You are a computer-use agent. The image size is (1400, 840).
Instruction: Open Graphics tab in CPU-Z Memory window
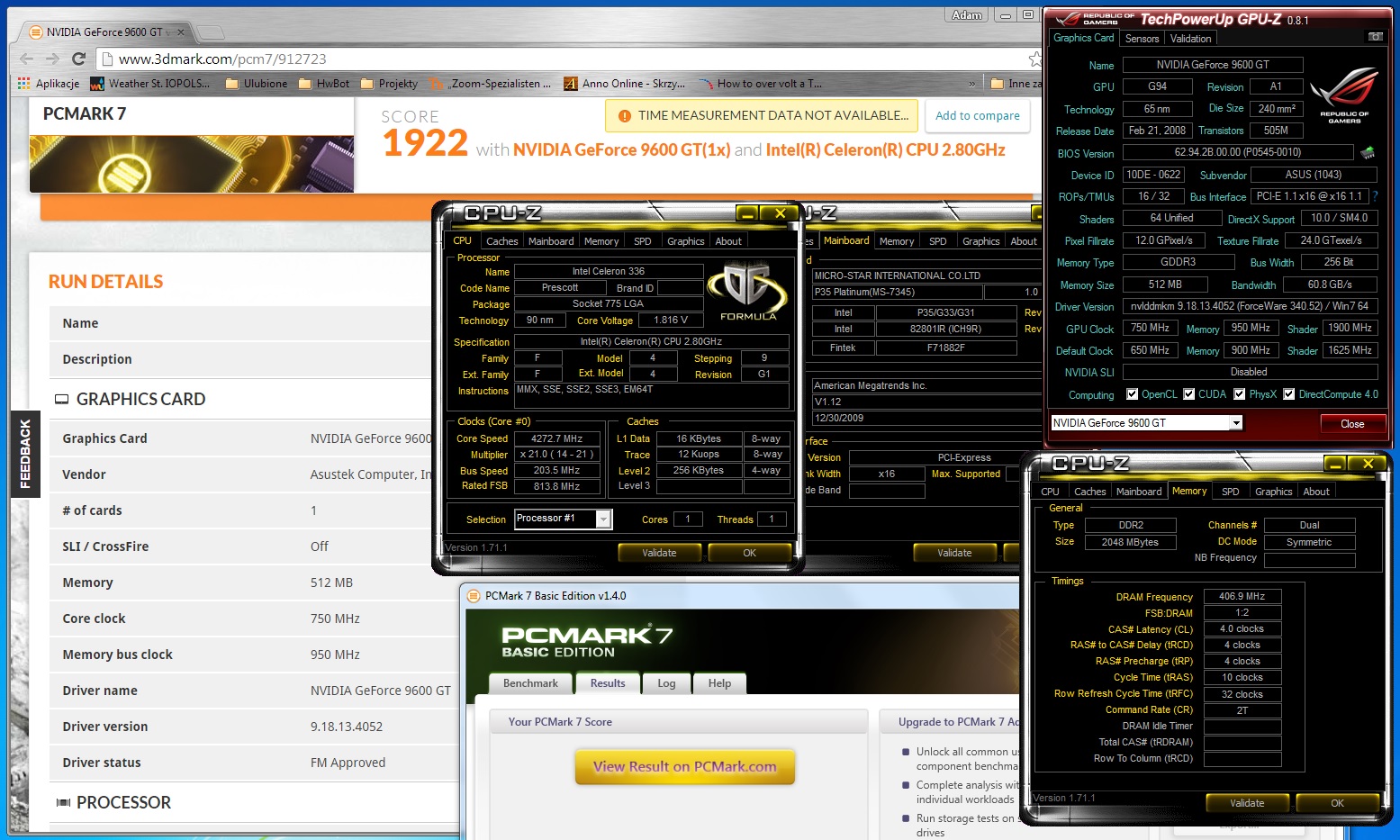pos(1273,492)
